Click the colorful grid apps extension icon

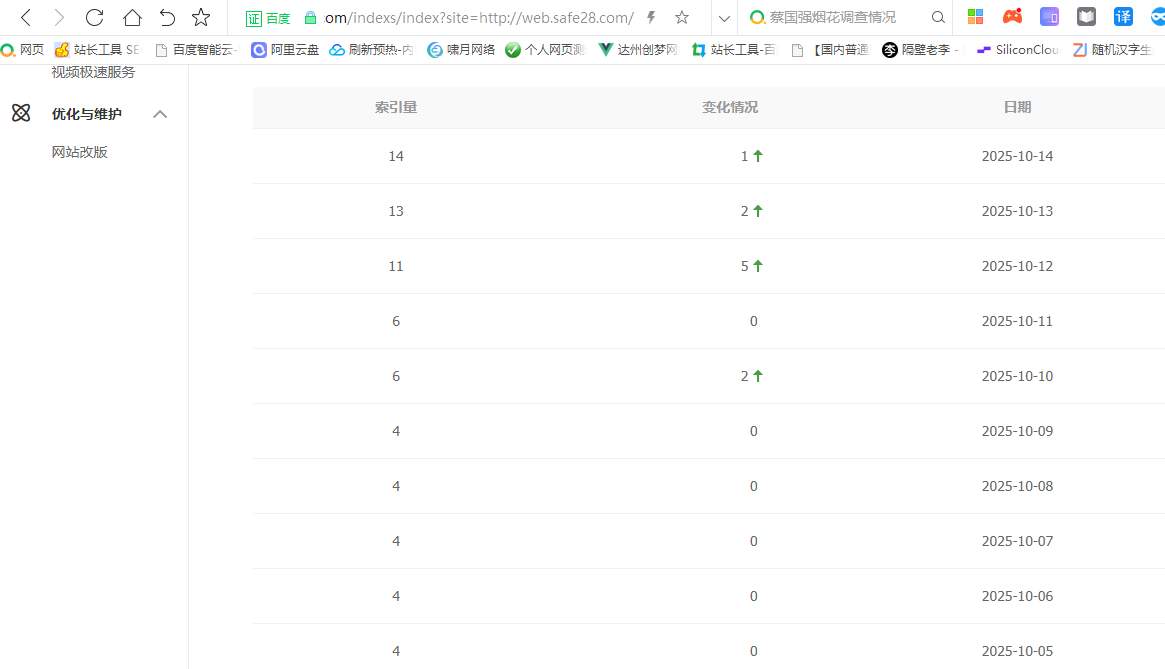click(975, 17)
